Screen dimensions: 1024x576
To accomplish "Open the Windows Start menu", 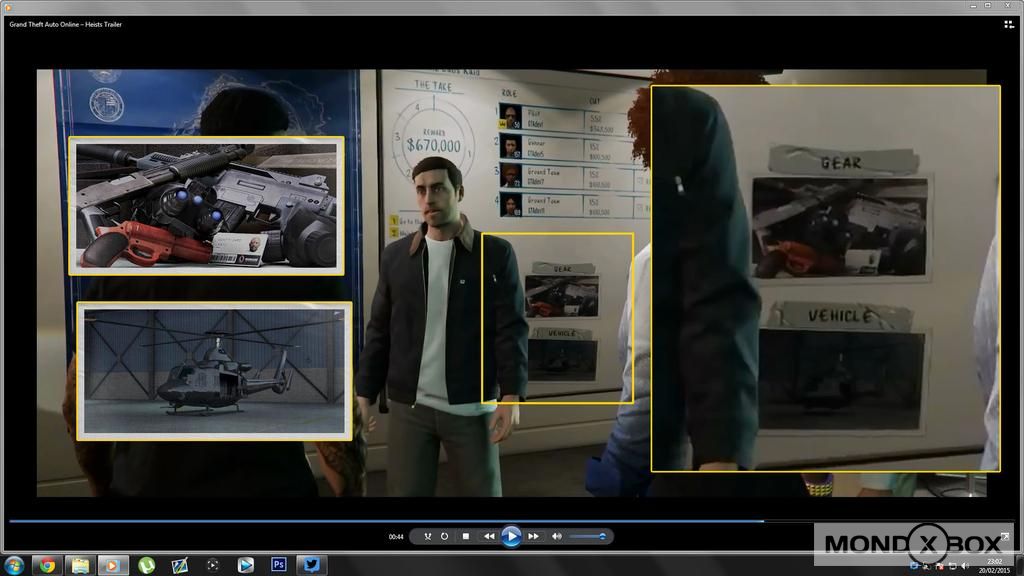I will pyautogui.click(x=15, y=565).
